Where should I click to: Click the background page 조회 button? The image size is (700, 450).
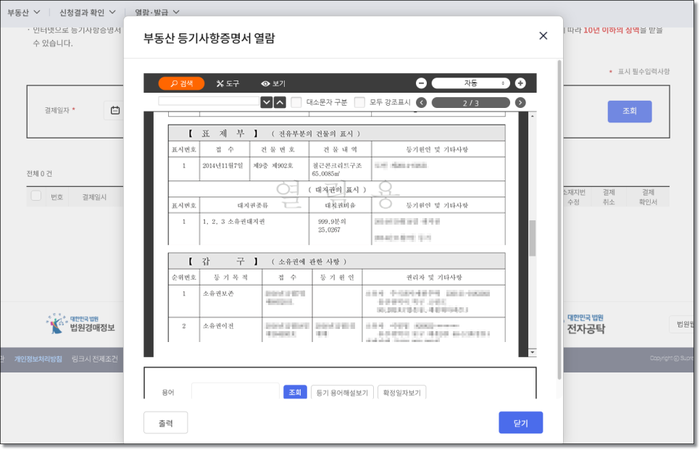click(x=629, y=111)
